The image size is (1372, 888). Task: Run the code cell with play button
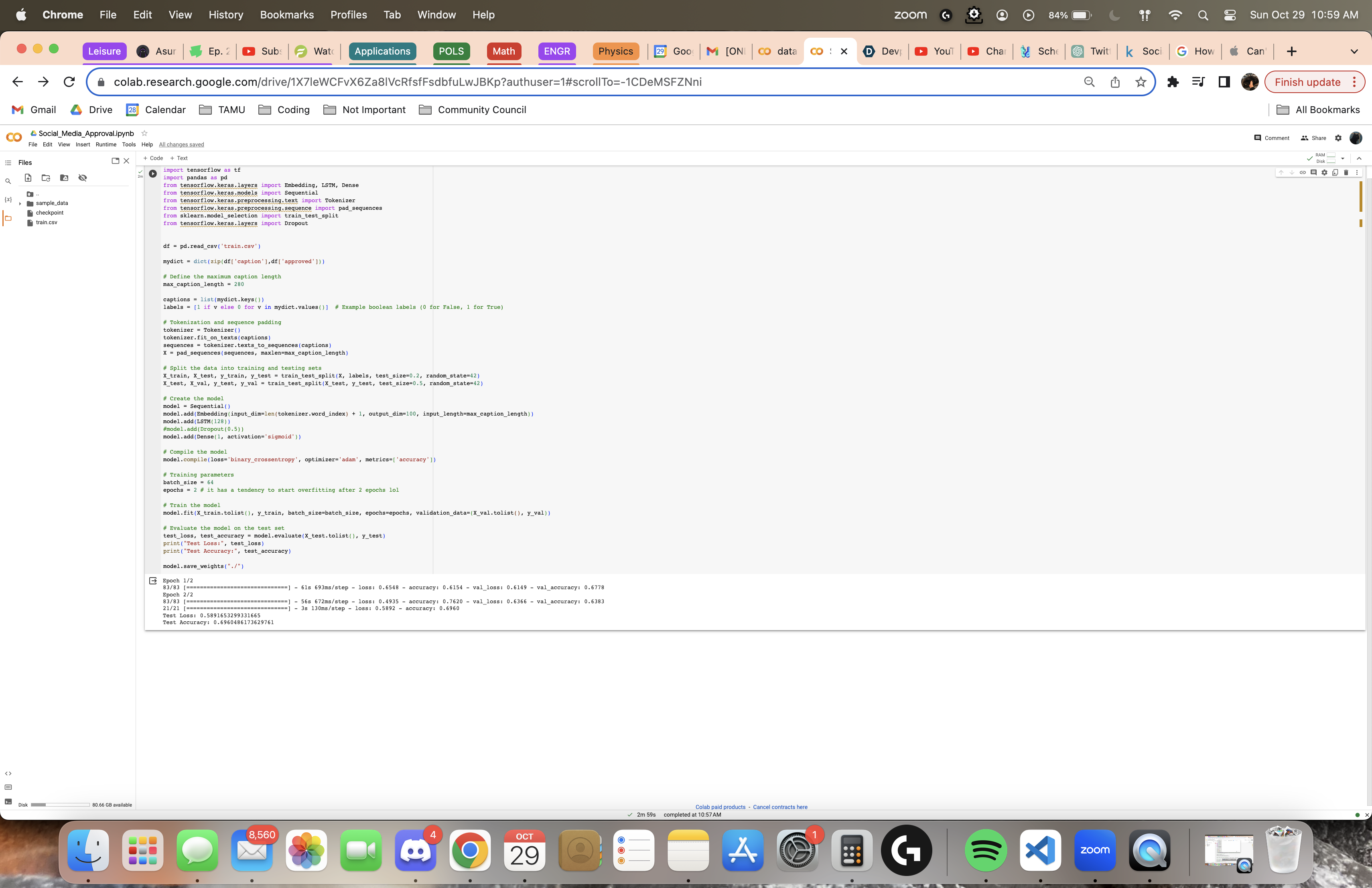[153, 173]
